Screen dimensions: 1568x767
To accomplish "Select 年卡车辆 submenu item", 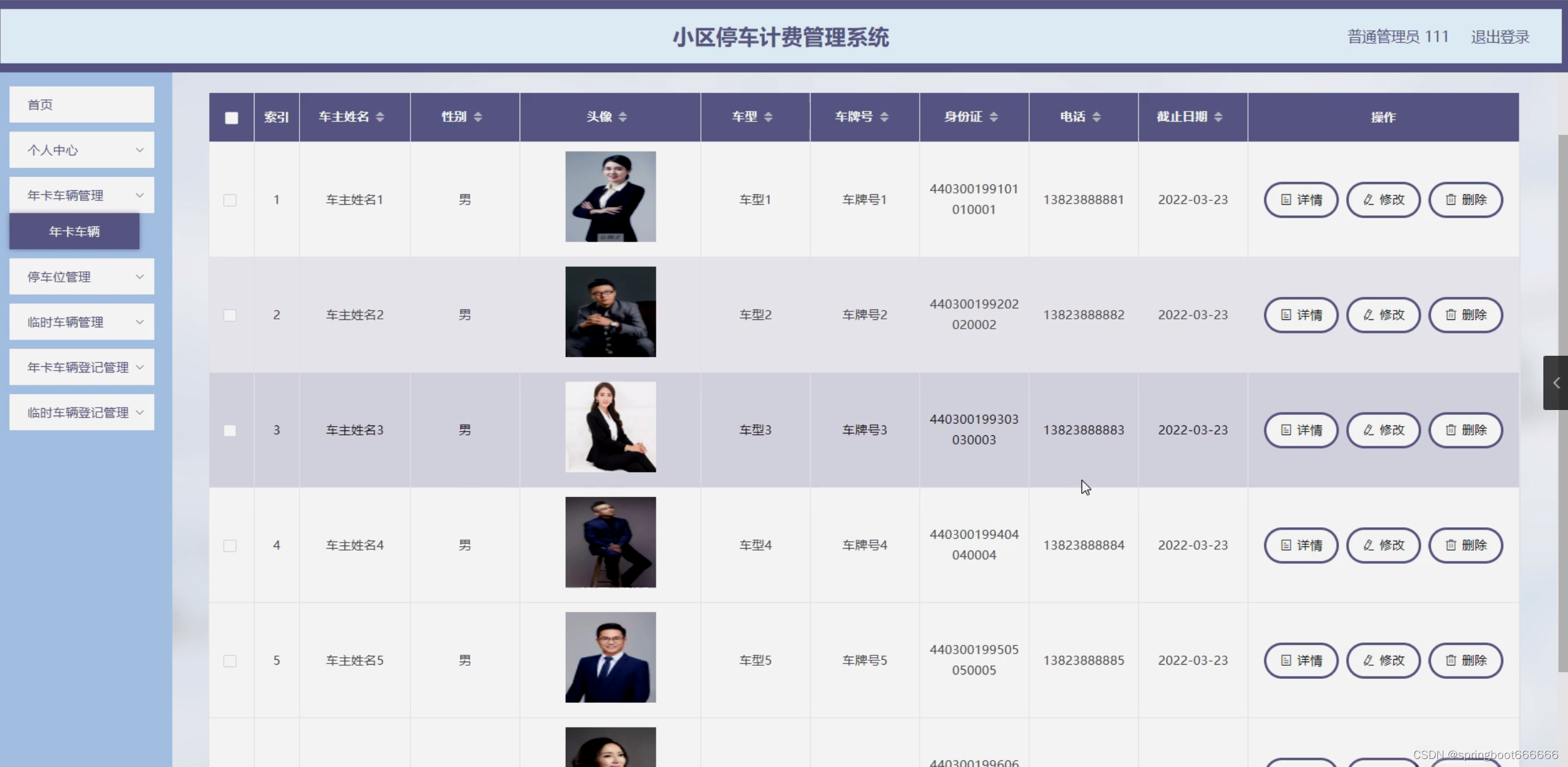I will (x=74, y=232).
